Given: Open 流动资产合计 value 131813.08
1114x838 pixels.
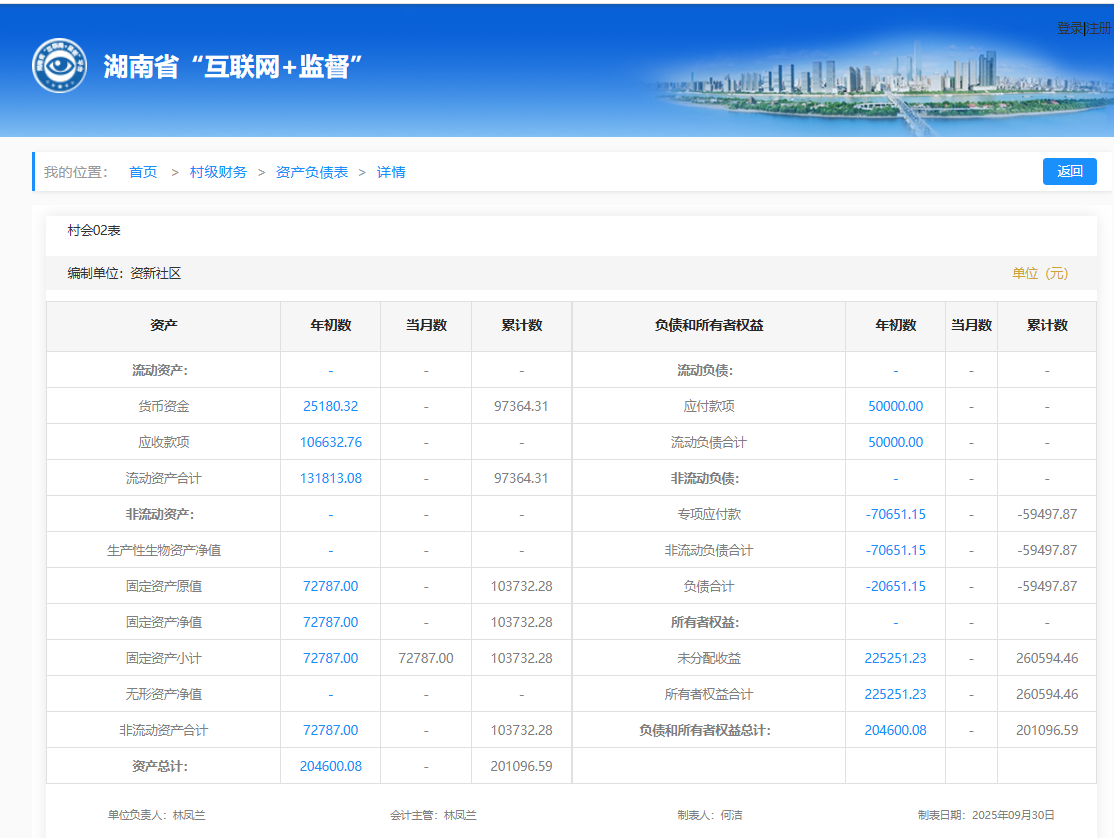Looking at the screenshot, I should coord(330,479).
